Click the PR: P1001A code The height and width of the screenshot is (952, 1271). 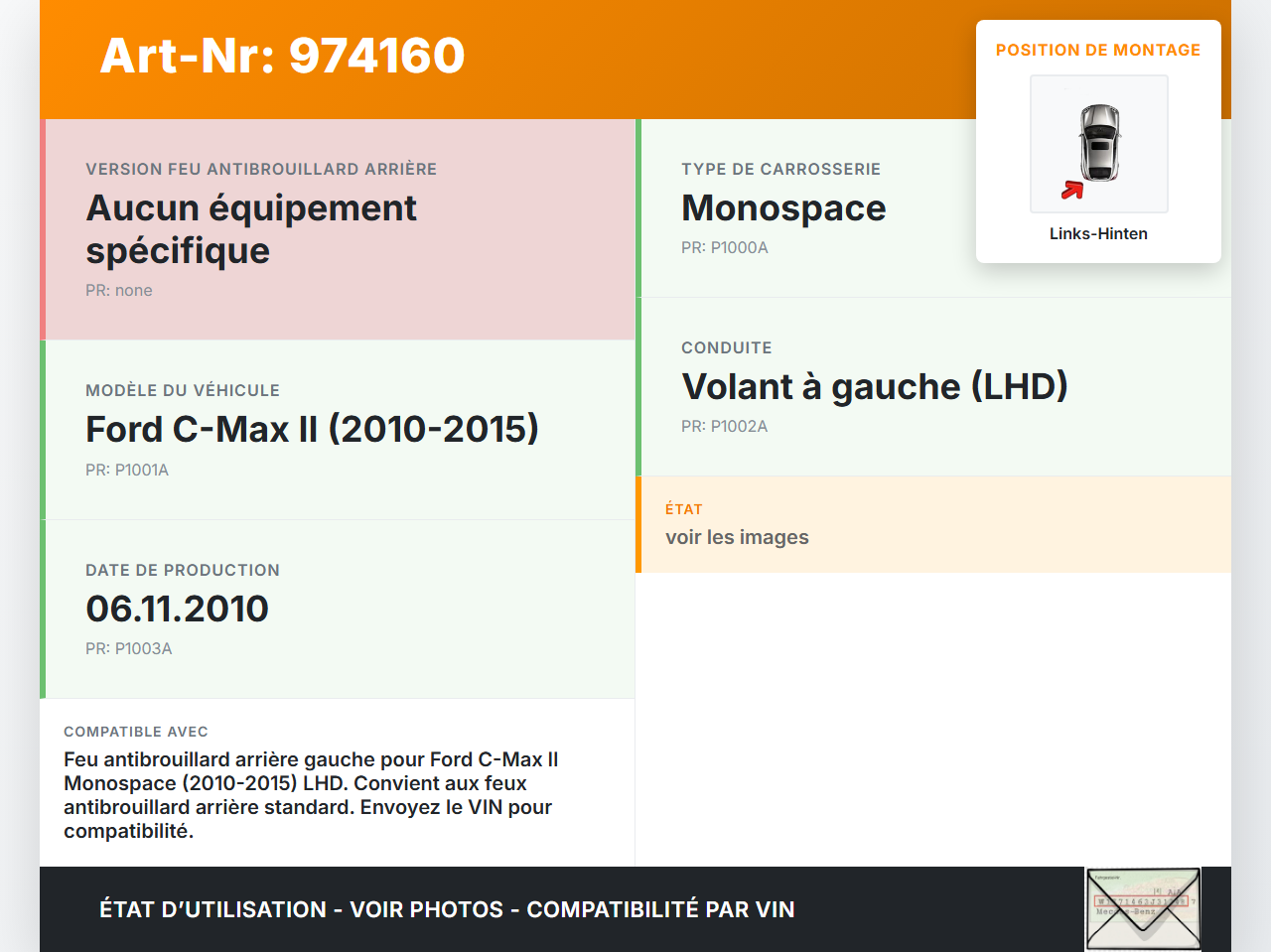pos(127,470)
